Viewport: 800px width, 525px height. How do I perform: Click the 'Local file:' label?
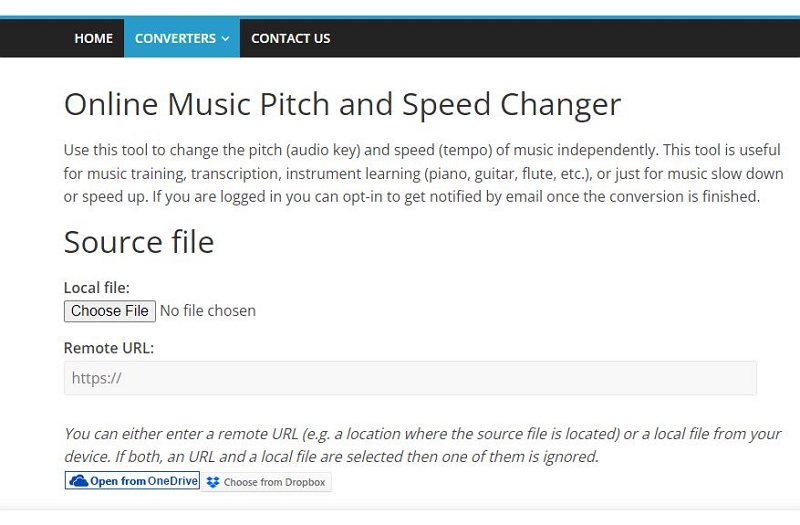click(96, 288)
